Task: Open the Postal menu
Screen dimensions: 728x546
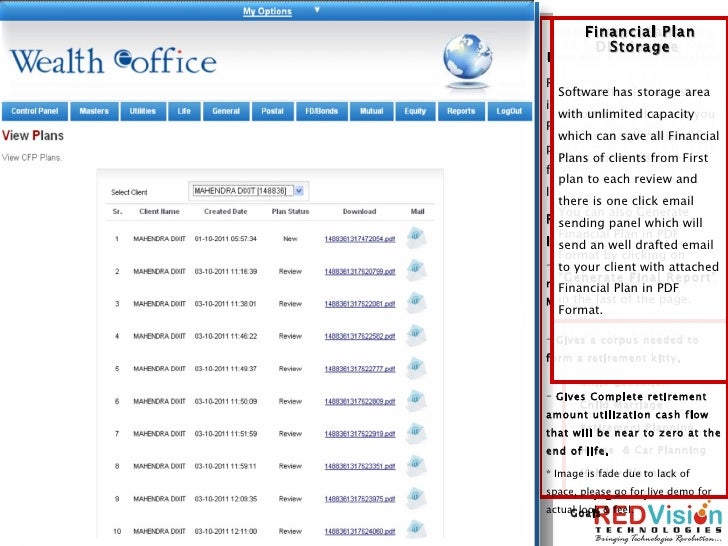Action: click(273, 111)
